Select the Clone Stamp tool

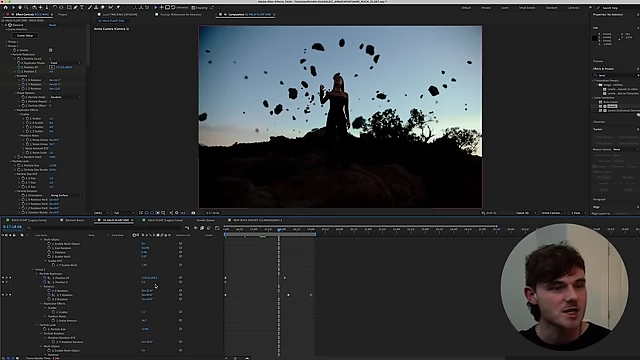point(96,7)
